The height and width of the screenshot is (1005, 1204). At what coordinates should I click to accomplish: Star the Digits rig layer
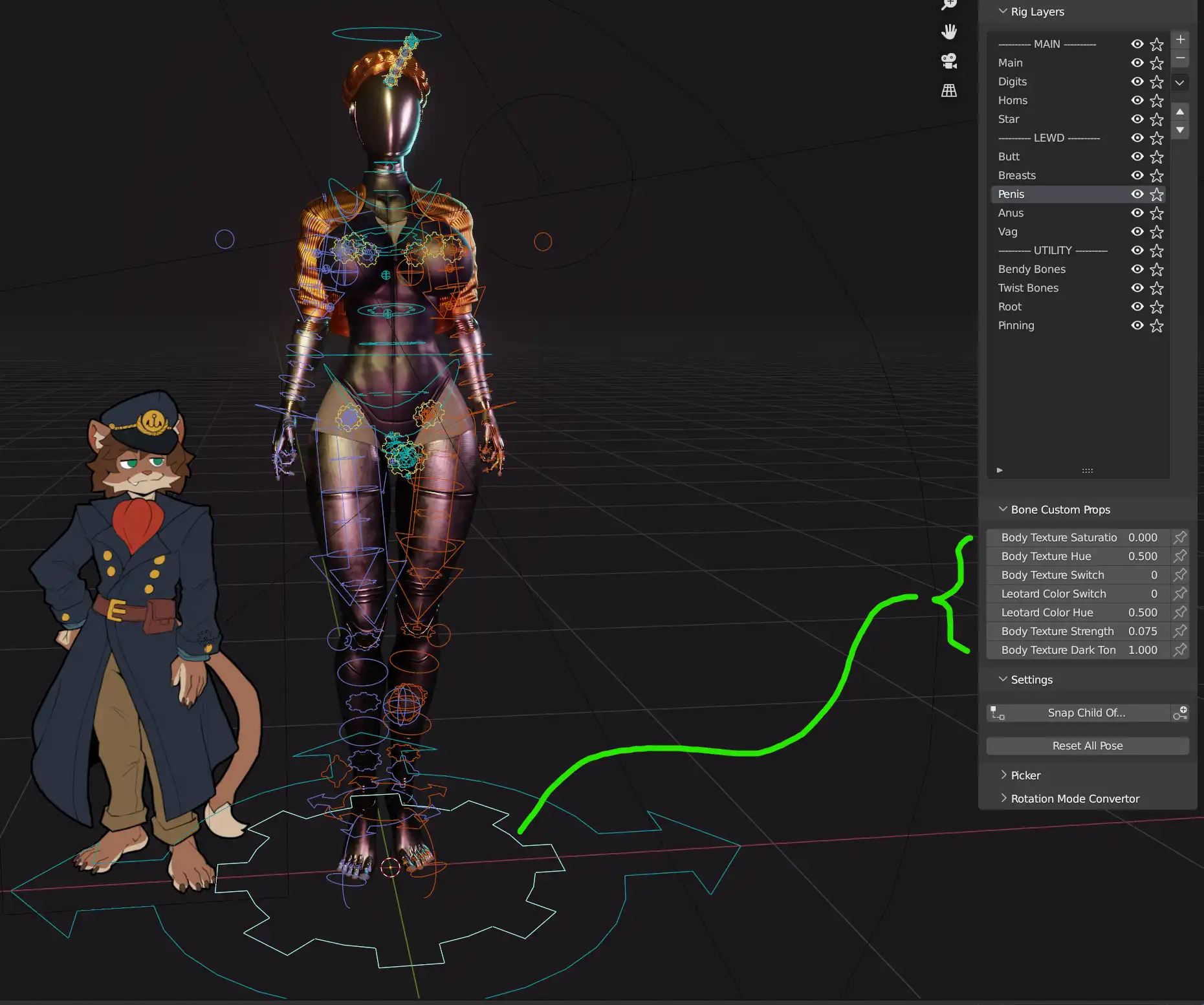[x=1157, y=82]
